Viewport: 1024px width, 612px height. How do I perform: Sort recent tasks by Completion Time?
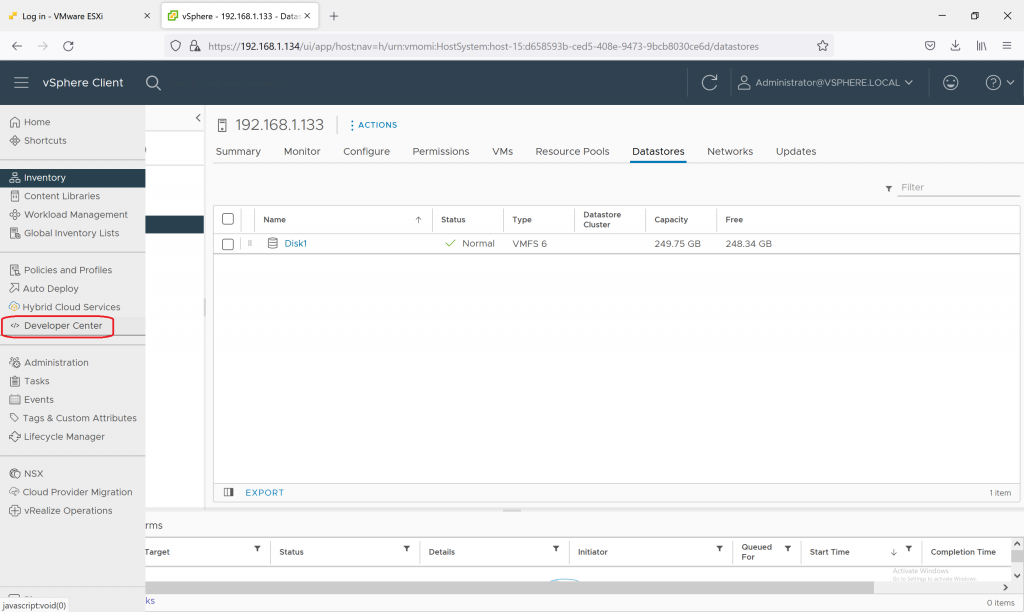coord(963,552)
